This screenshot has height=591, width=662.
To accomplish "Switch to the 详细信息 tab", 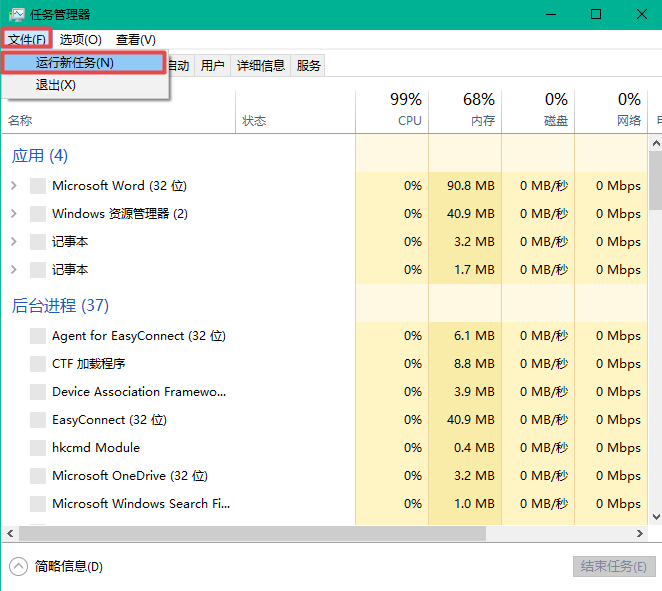I will click(260, 65).
